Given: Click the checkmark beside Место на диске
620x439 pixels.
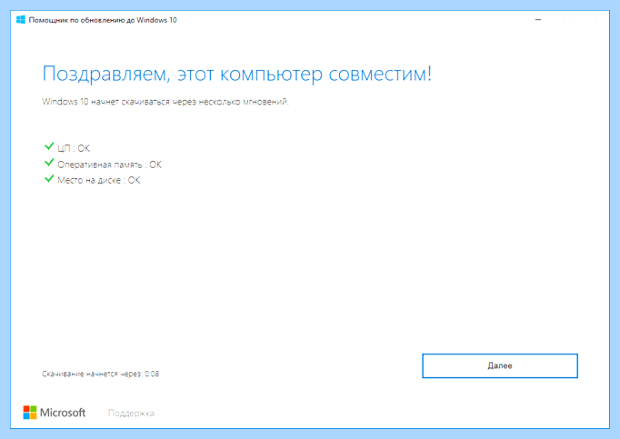Looking at the screenshot, I should pyautogui.click(x=49, y=179).
